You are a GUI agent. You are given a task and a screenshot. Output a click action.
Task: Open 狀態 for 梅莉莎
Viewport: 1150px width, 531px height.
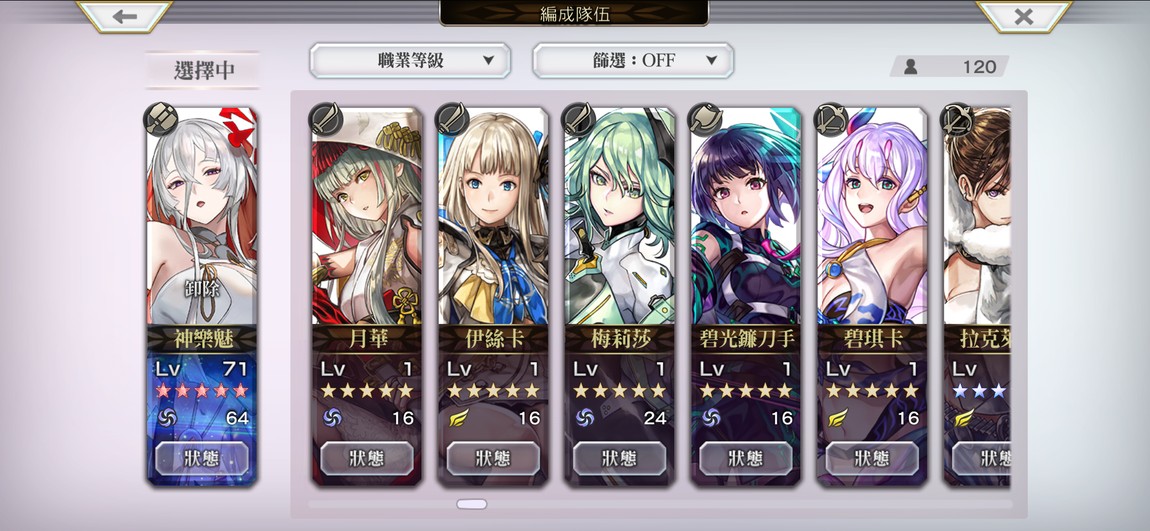[620, 458]
